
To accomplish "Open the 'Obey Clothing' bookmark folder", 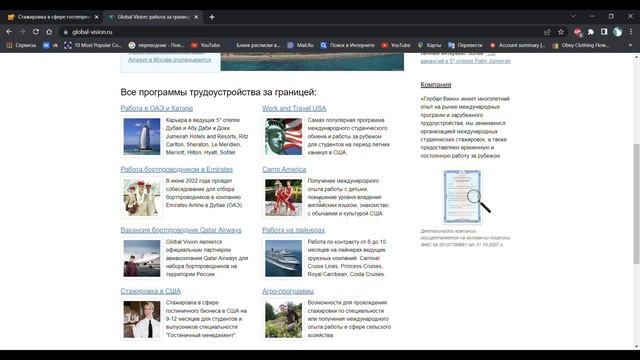I will (x=581, y=45).
